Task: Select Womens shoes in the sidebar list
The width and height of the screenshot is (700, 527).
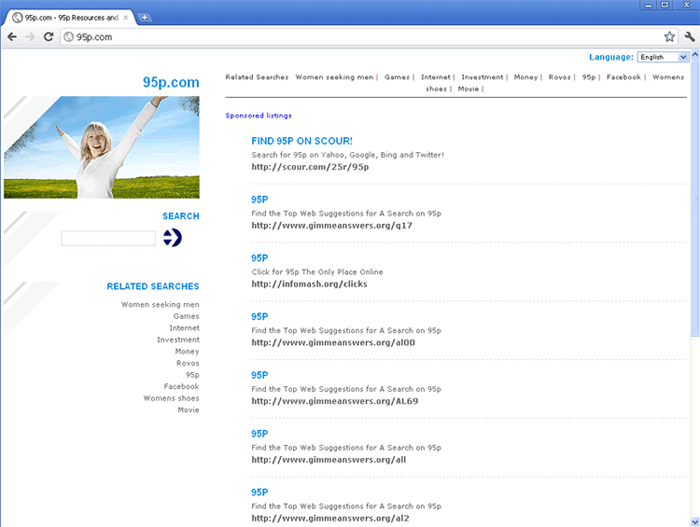Action: click(x=171, y=398)
